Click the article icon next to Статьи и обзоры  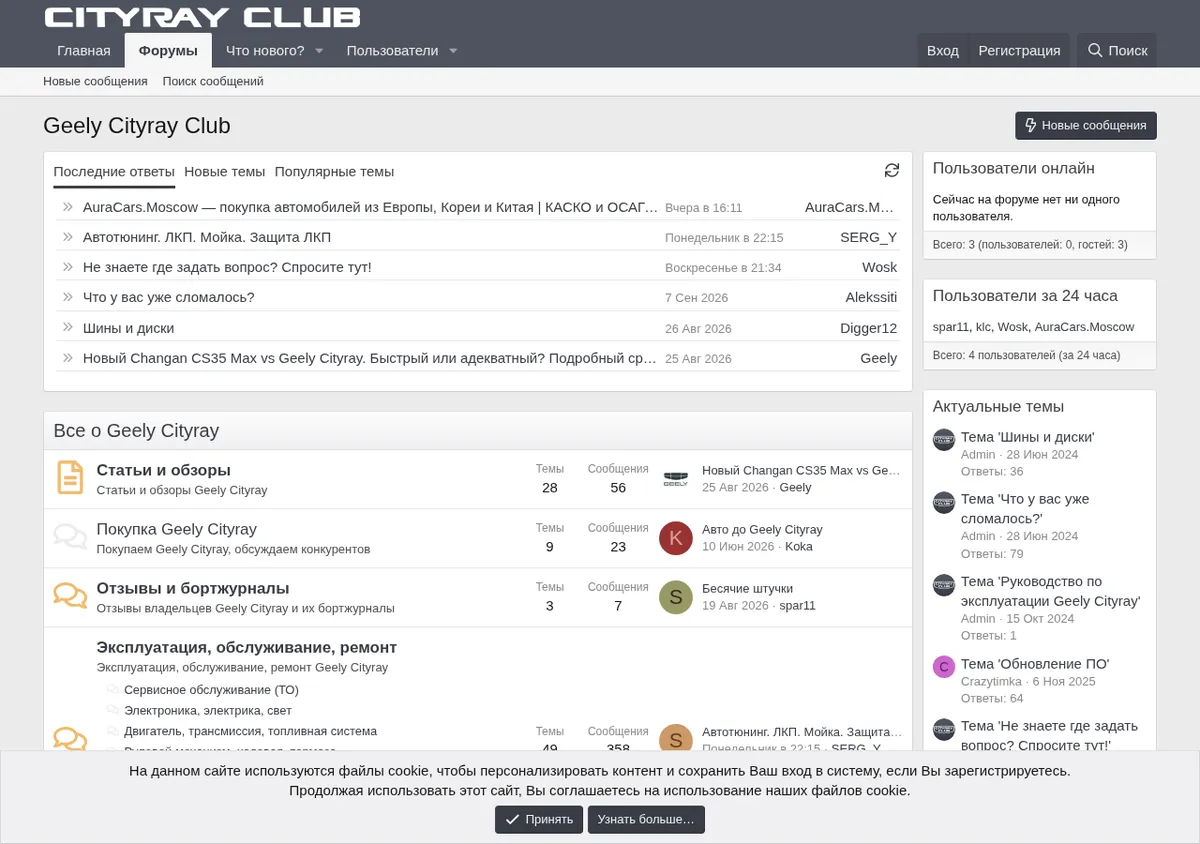pos(70,478)
